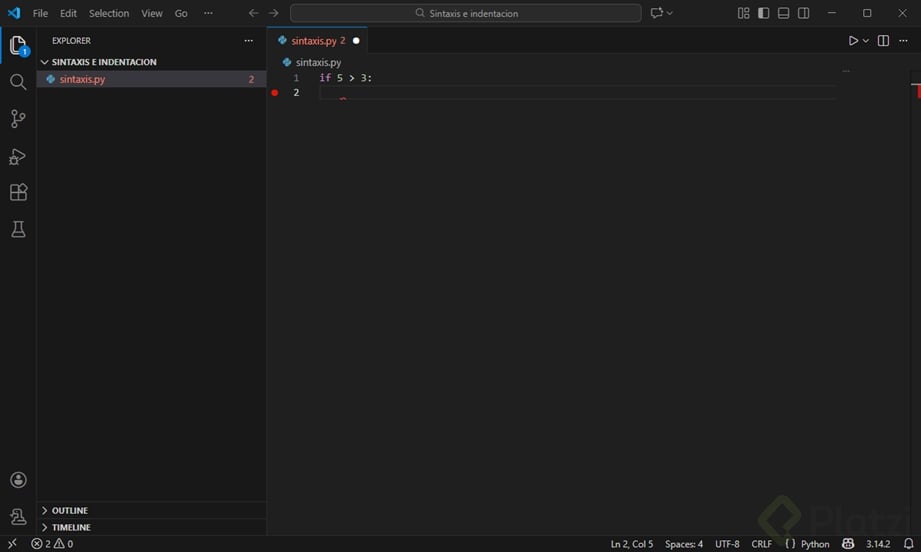
Task: Open the Accounts icon in activity bar
Action: click(x=18, y=480)
